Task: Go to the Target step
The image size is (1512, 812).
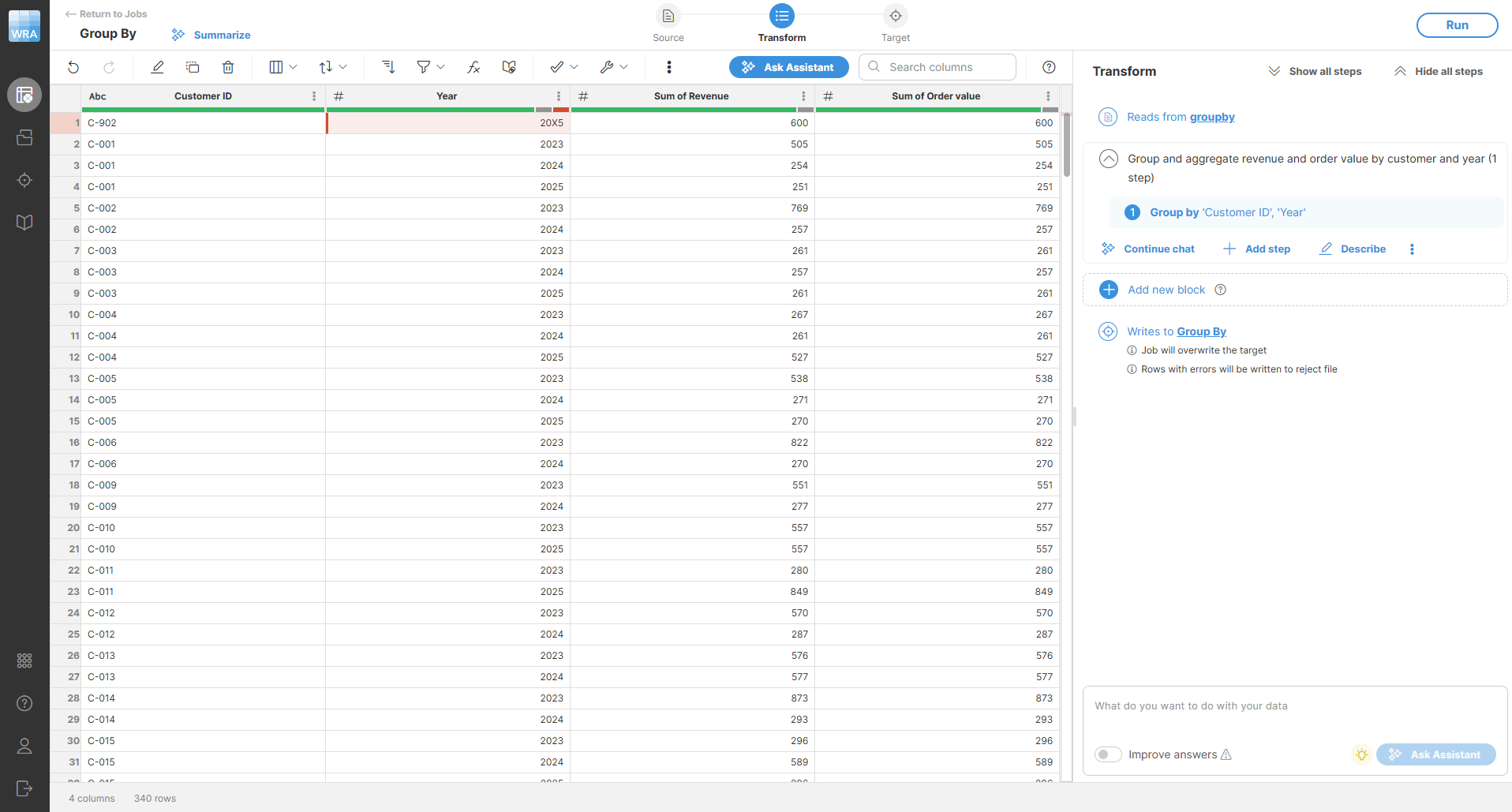Action: 896,17
